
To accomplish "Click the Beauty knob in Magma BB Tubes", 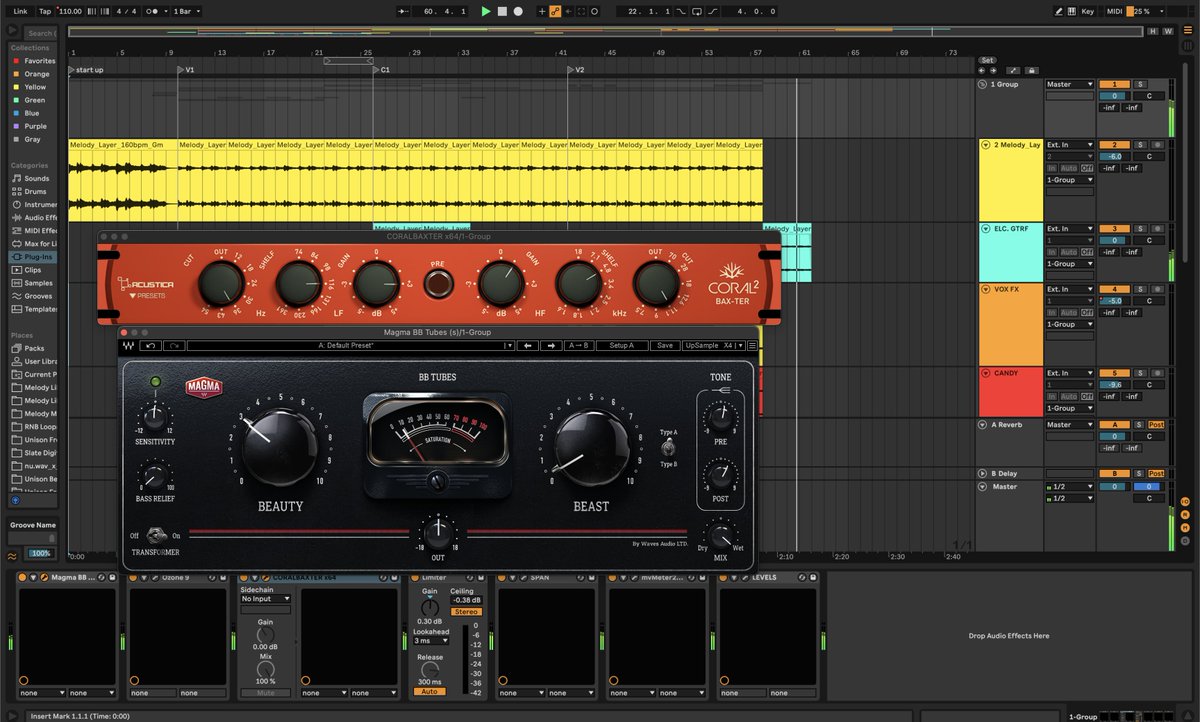I will click(x=279, y=447).
